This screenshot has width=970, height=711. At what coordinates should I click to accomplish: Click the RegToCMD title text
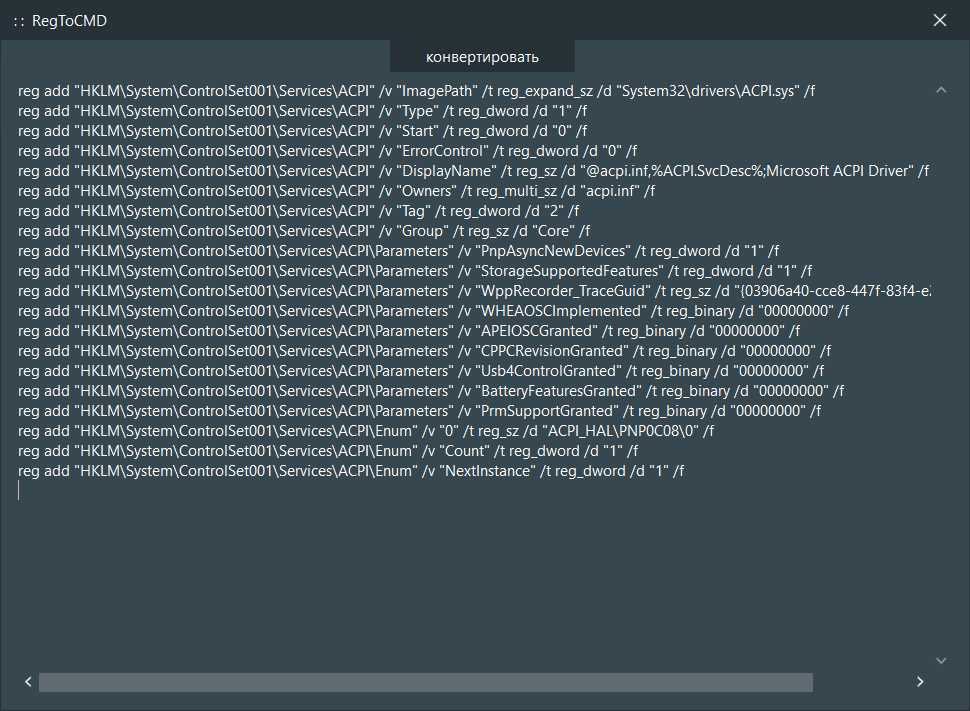click(x=69, y=21)
